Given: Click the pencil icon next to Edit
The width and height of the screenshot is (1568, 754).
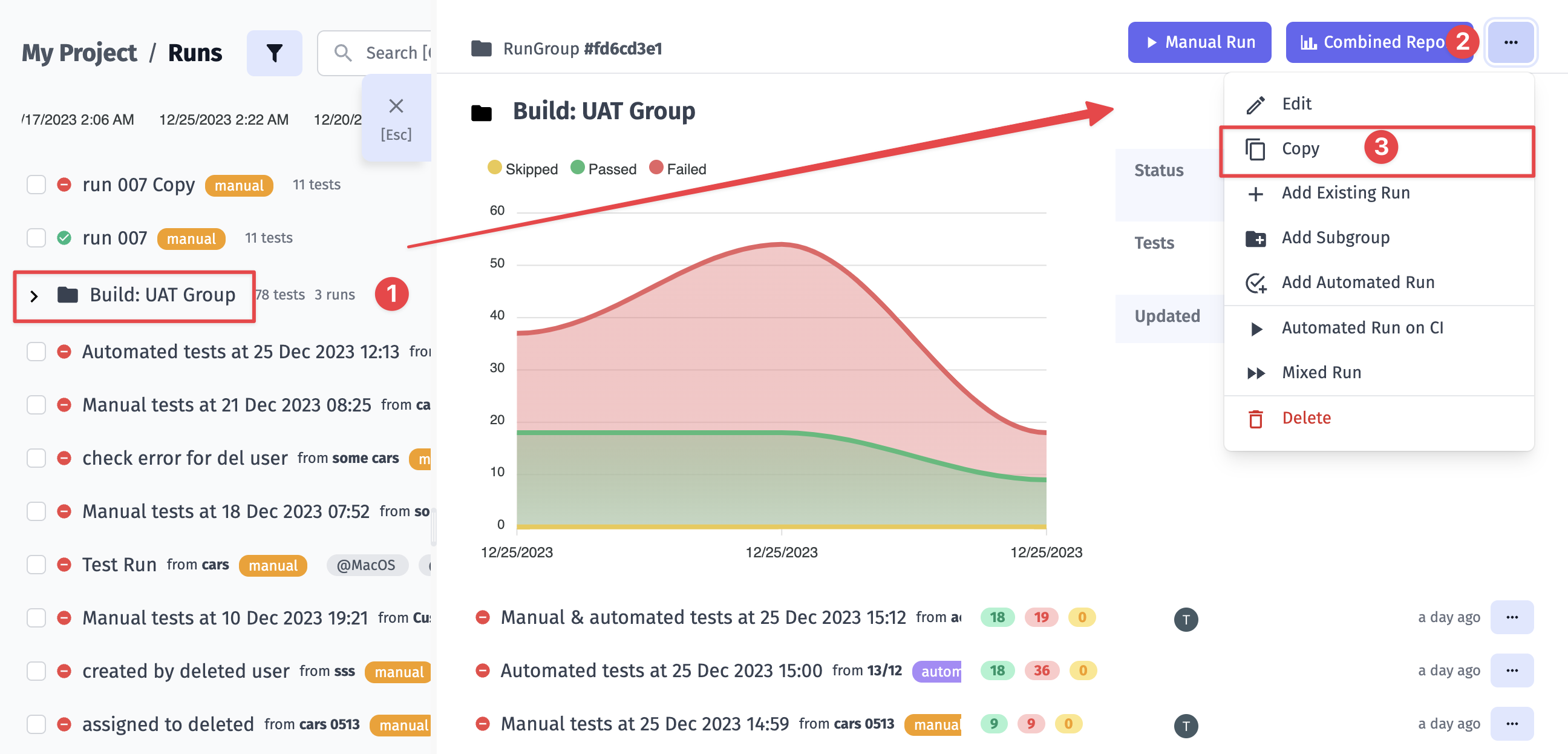Looking at the screenshot, I should click(x=1255, y=104).
